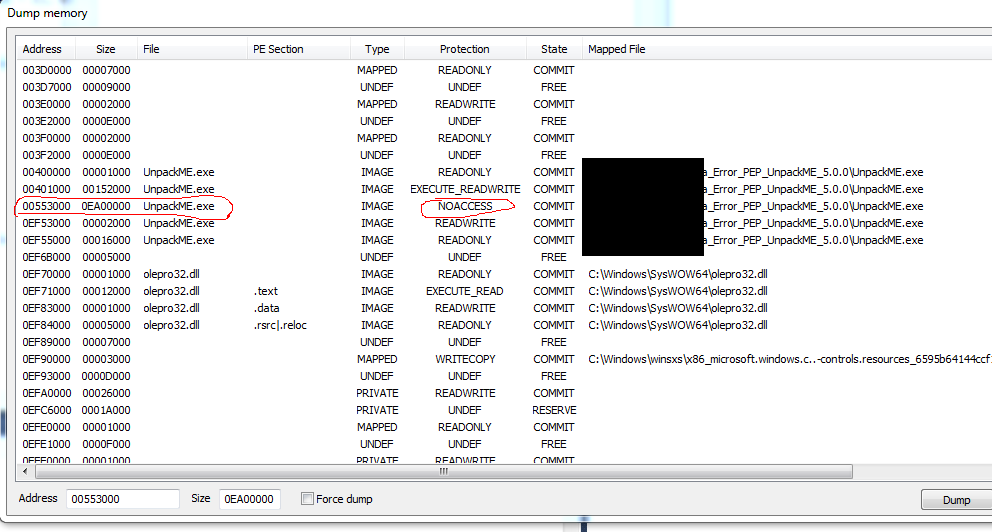Sort regions by Type column
992x532 pixels.
point(377,49)
